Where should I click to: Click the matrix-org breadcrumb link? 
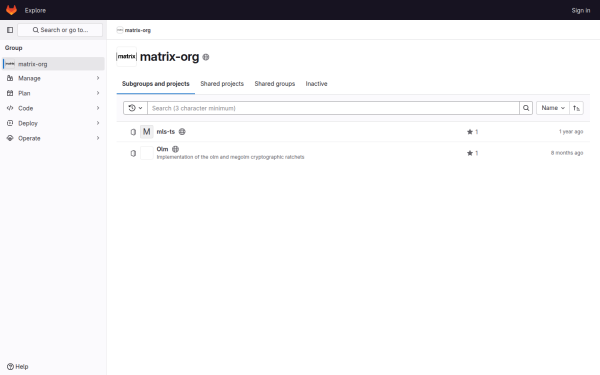138,30
